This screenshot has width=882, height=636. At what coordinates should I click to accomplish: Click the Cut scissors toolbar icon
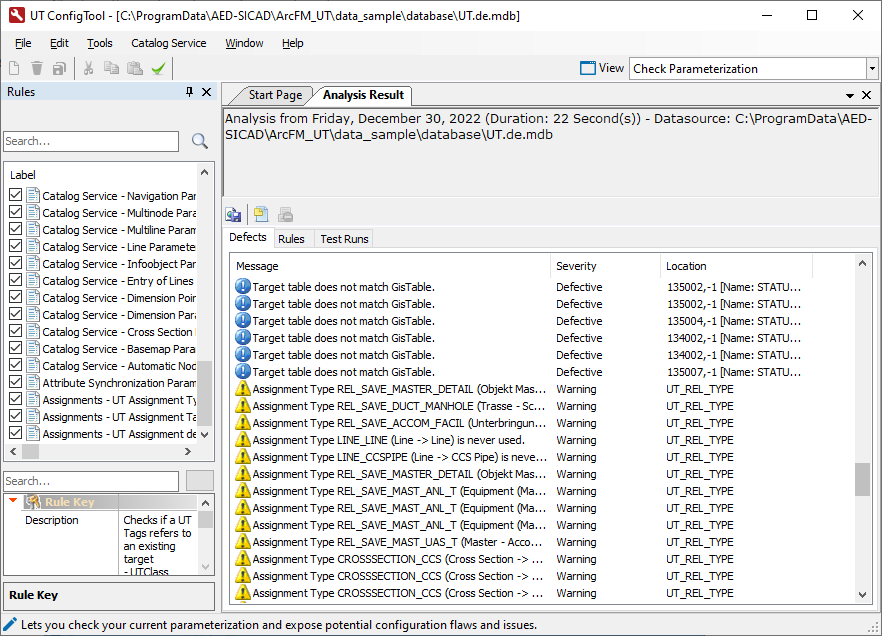coord(88,69)
